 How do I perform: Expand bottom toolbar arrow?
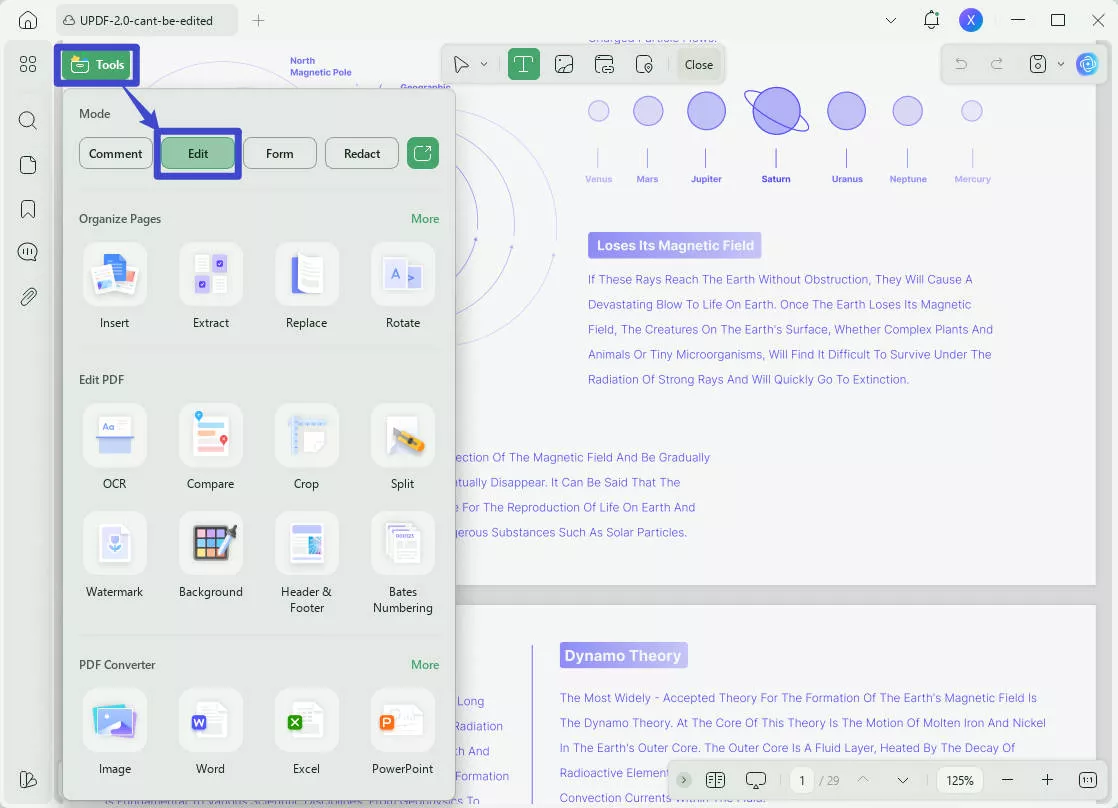[683, 780]
